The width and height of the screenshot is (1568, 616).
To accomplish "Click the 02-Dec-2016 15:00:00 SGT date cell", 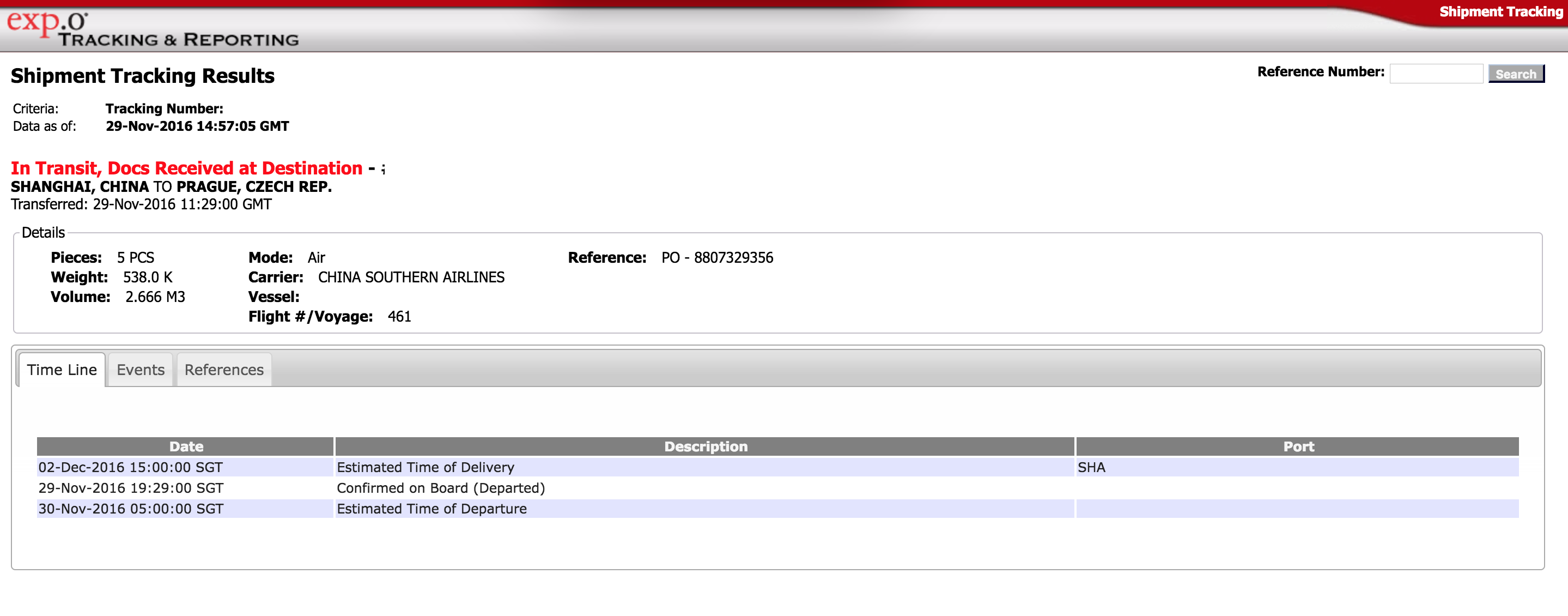I will pyautogui.click(x=130, y=467).
